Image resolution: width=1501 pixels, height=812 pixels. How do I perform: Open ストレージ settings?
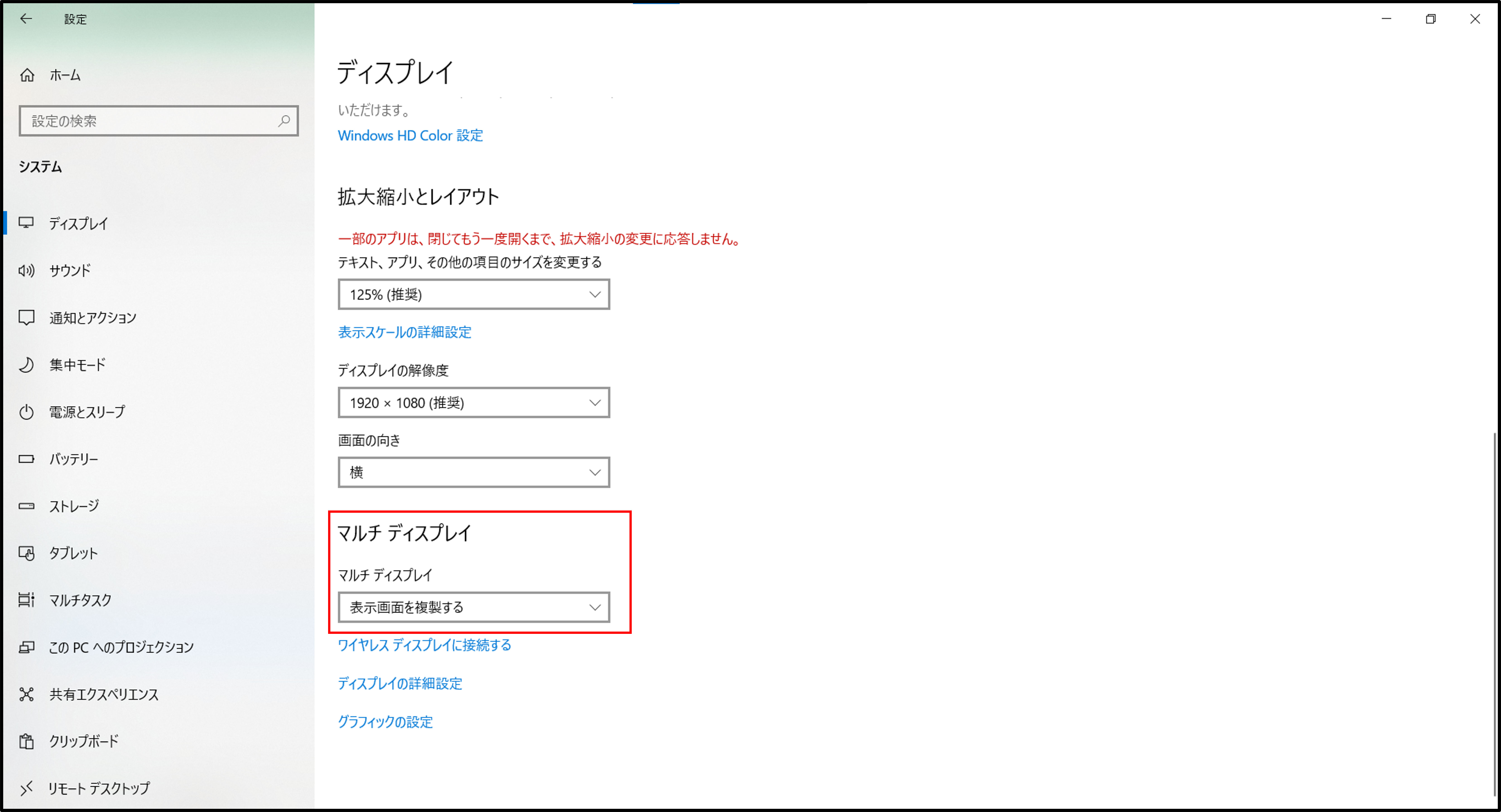pos(159,506)
